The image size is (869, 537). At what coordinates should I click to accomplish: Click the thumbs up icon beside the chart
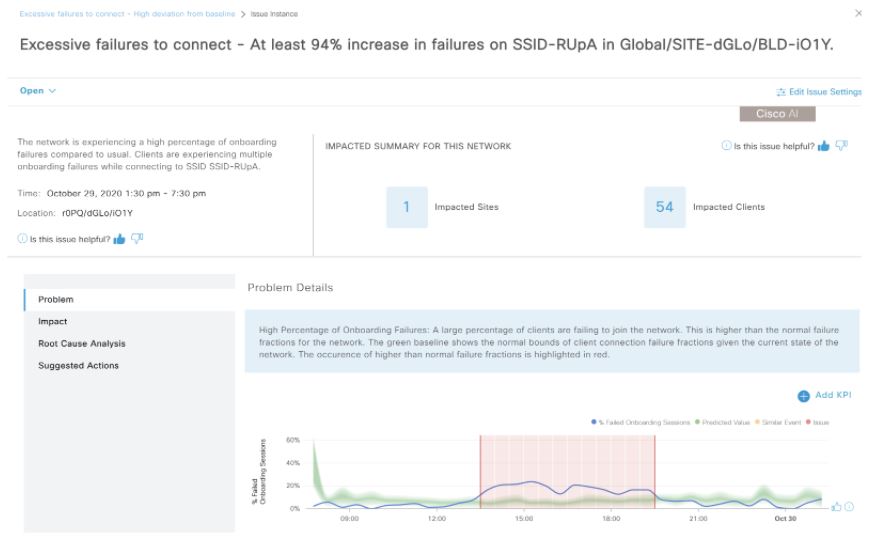pyautogui.click(x=836, y=506)
